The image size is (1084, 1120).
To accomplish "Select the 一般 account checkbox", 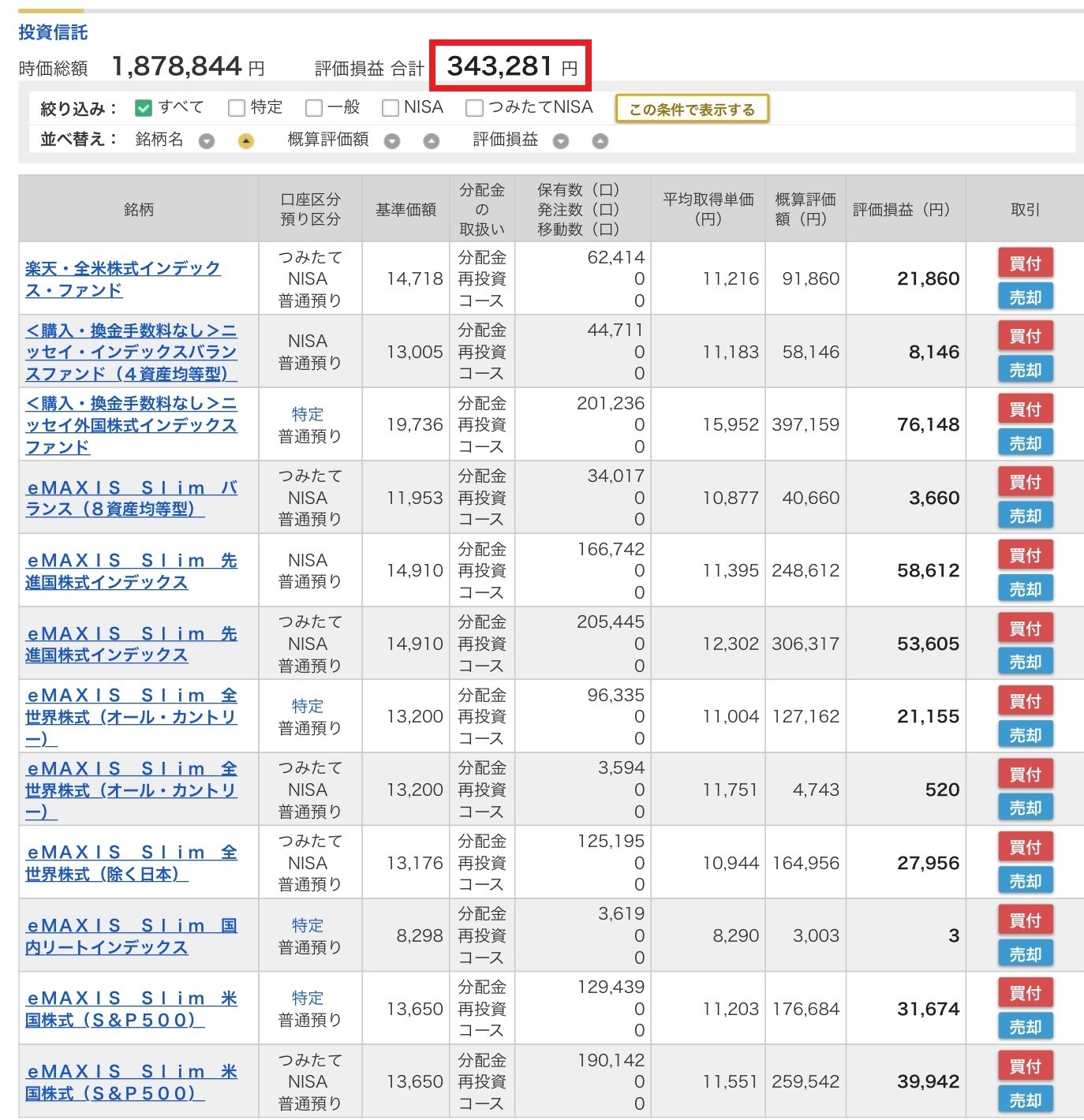I will (x=313, y=108).
